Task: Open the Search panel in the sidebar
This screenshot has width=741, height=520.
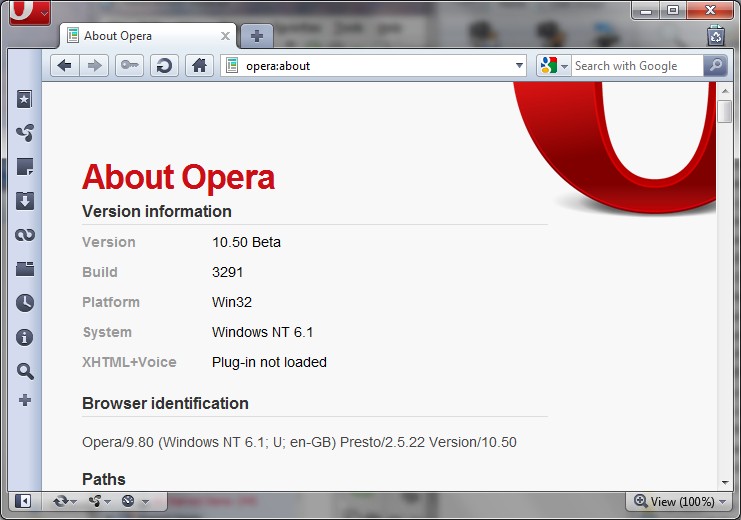Action: pos(25,371)
